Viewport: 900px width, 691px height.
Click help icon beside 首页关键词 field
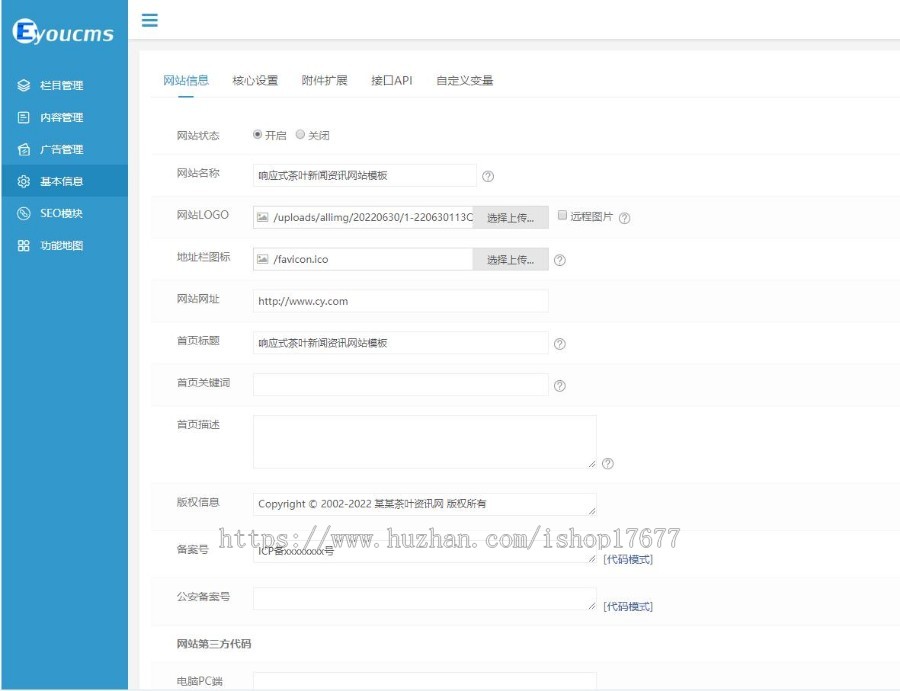pyautogui.click(x=560, y=386)
